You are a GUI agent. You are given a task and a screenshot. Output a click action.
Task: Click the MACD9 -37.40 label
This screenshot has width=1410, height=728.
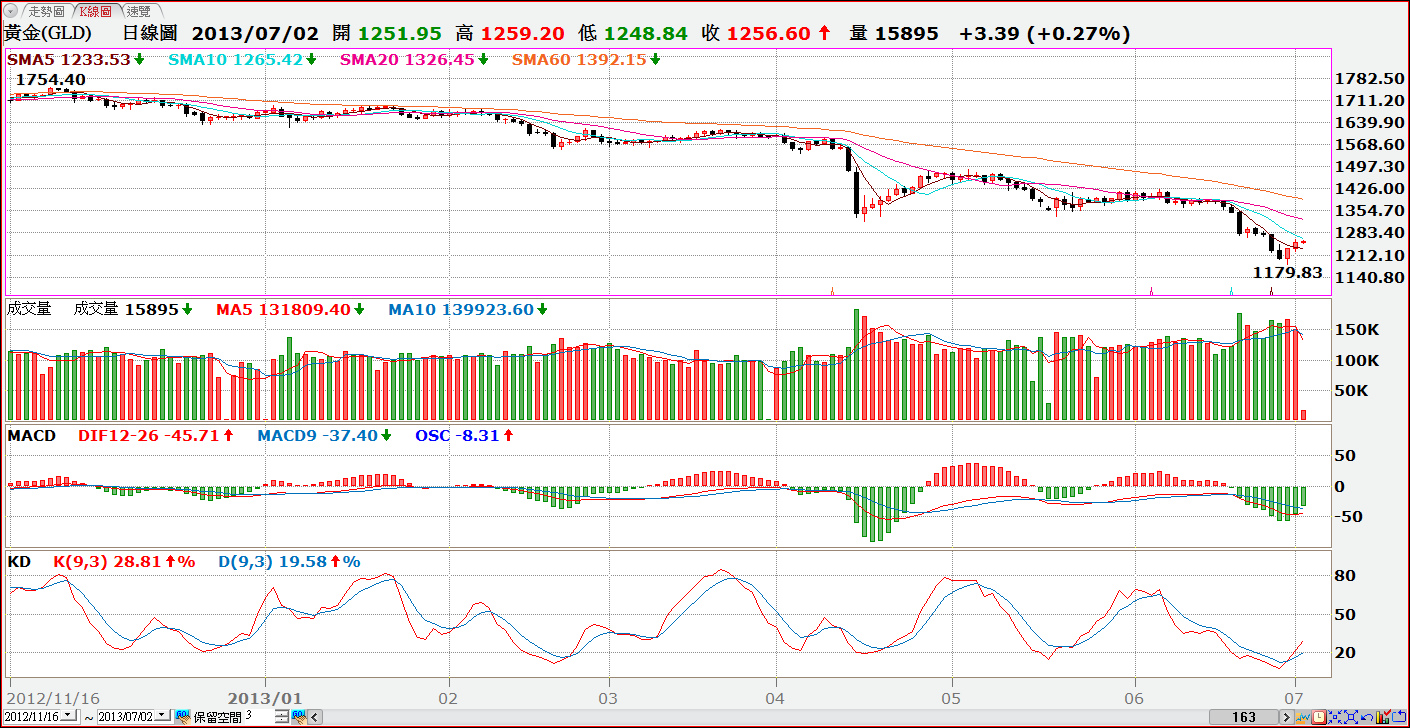(318, 435)
